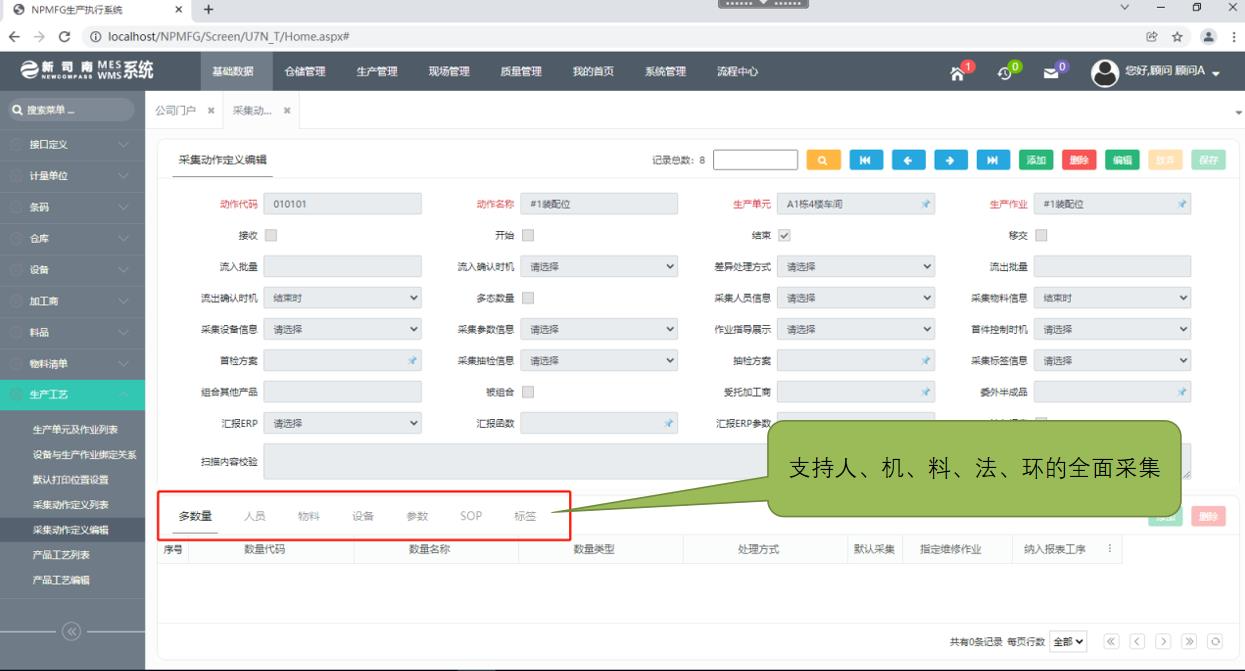
Task: Jump to first record navigation icon
Action: [x=866, y=160]
